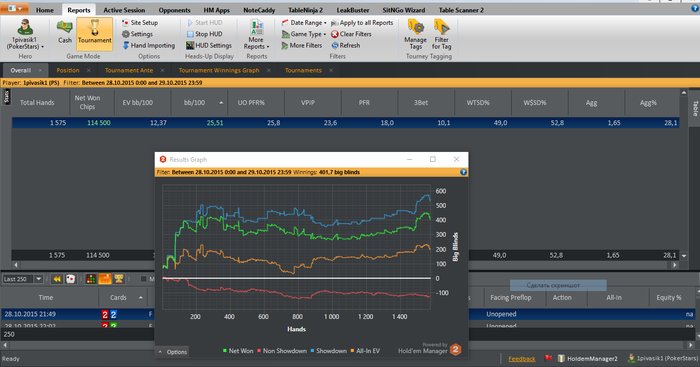Open Manage Tags
700x367 pixels.
point(416,34)
